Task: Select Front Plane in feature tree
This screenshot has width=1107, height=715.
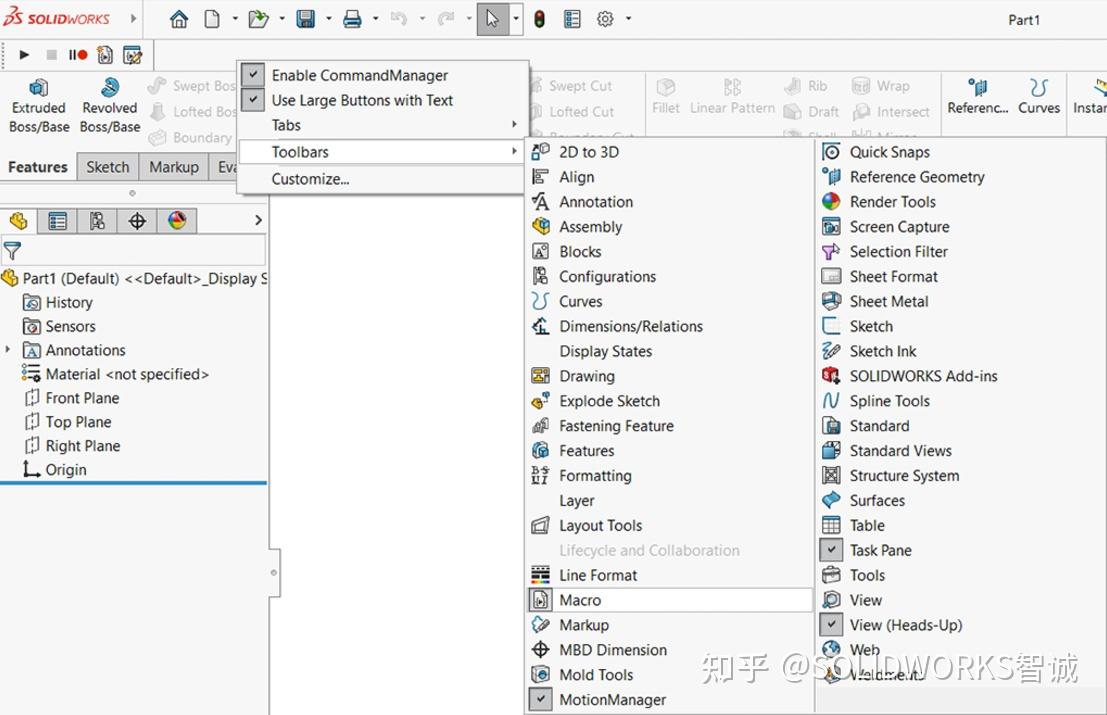Action: tap(82, 398)
